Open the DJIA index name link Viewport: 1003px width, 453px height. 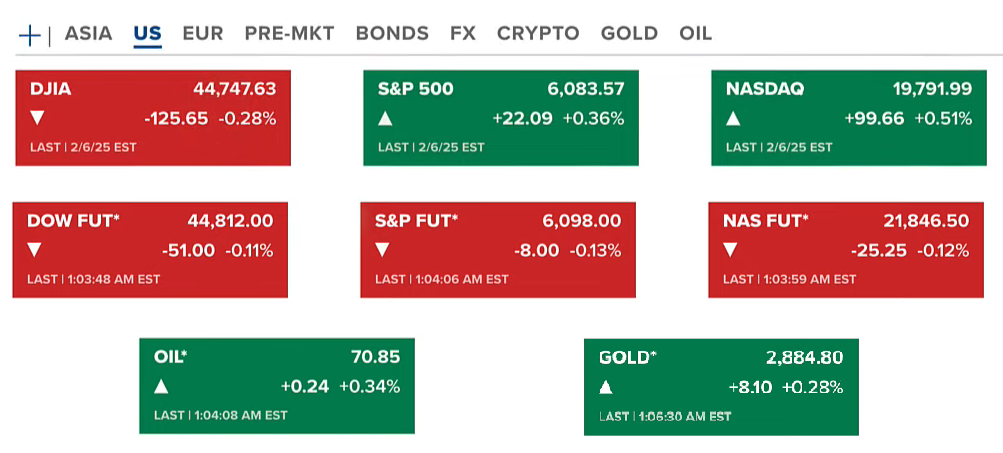pyautogui.click(x=51, y=89)
